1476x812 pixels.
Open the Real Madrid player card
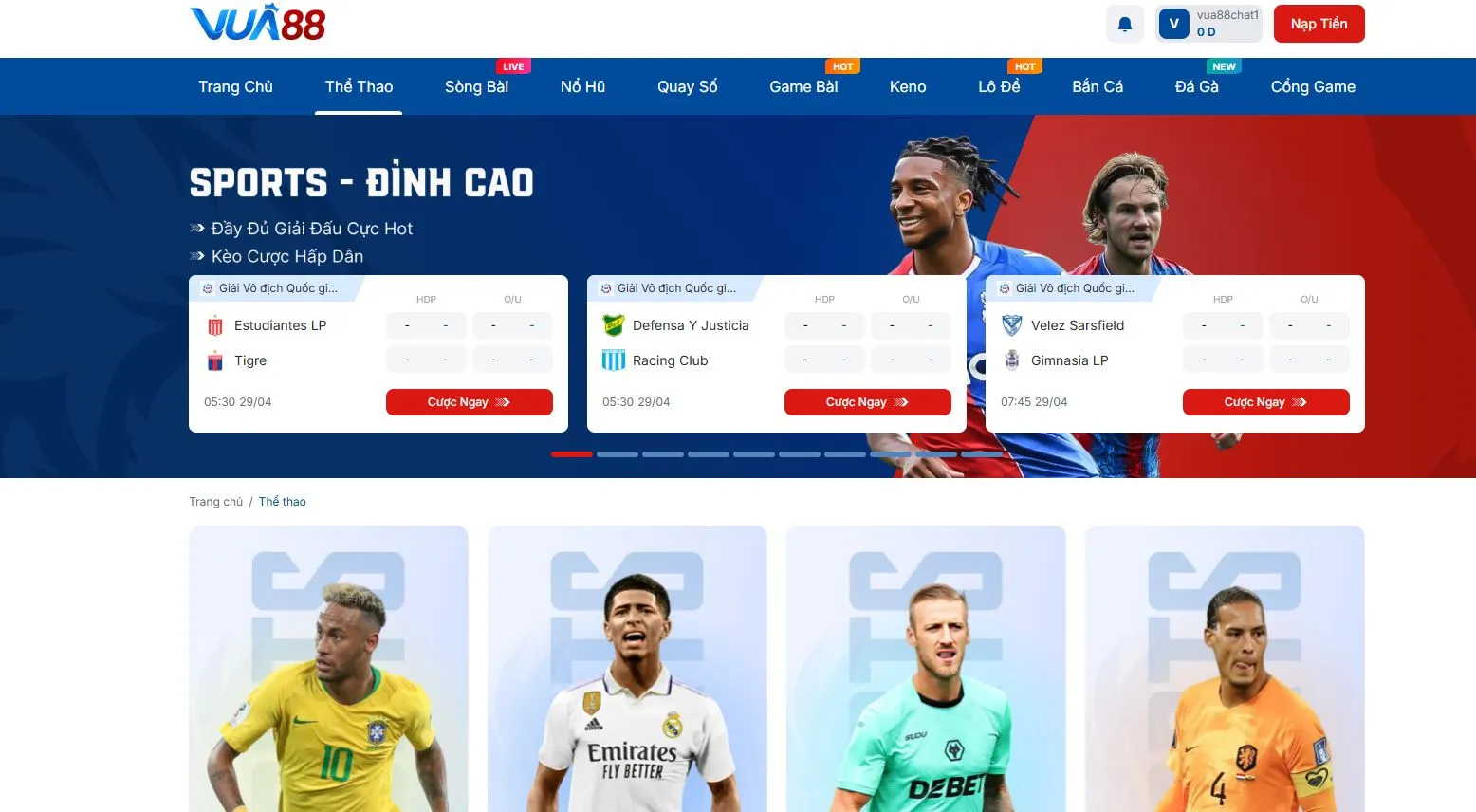pos(627,669)
